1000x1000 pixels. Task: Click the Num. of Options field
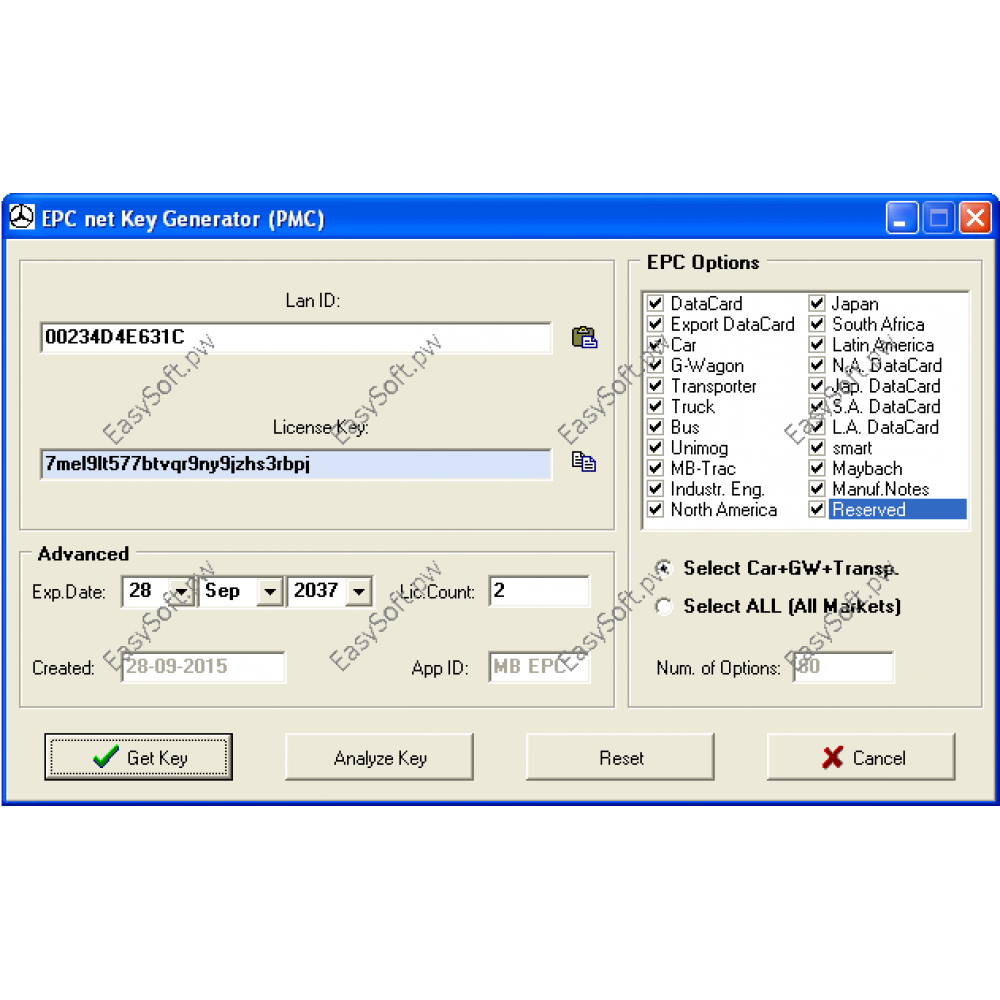click(x=844, y=667)
